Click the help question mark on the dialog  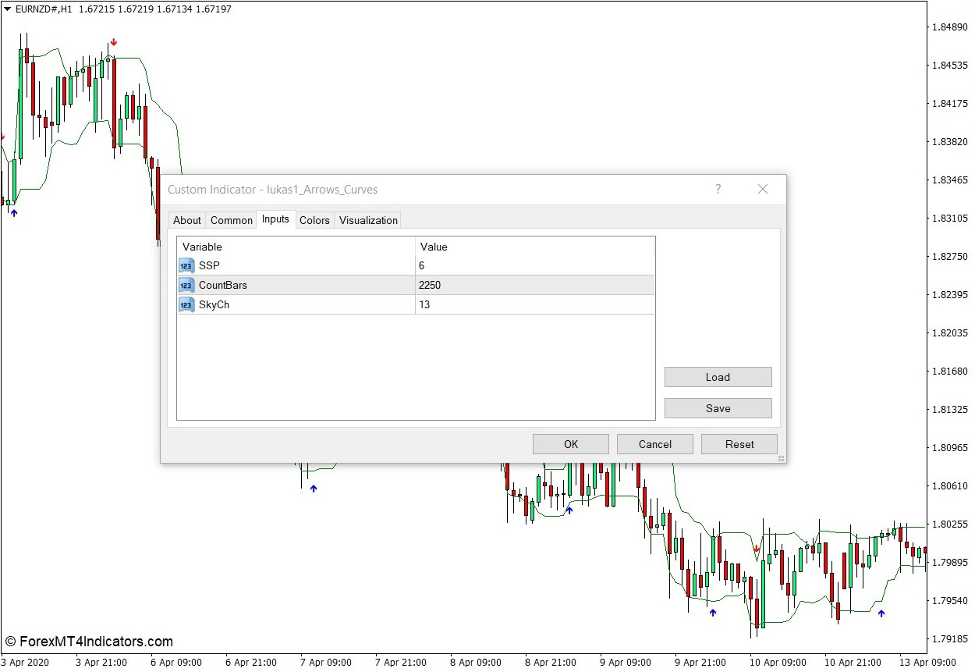tap(717, 189)
